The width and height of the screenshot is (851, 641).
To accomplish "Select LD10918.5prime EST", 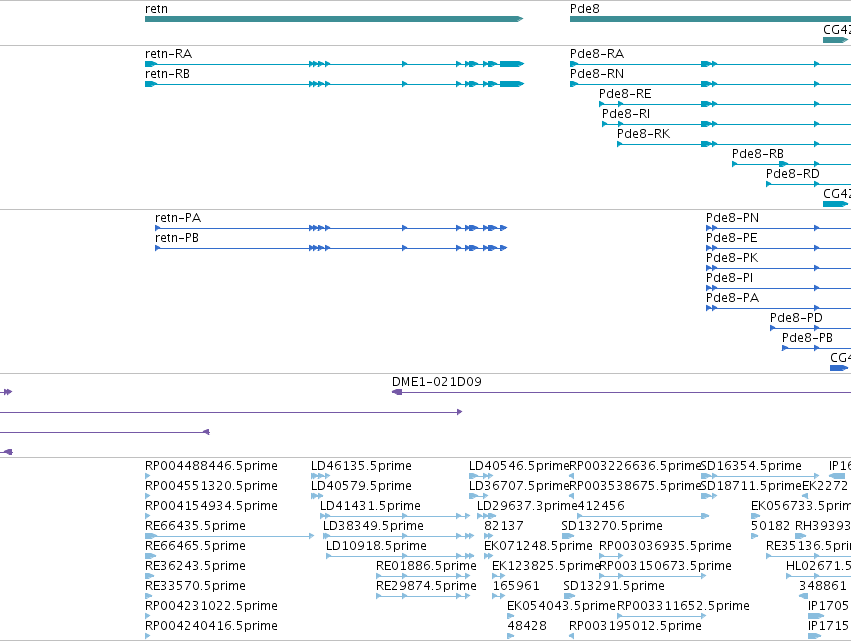I will click(399, 556).
